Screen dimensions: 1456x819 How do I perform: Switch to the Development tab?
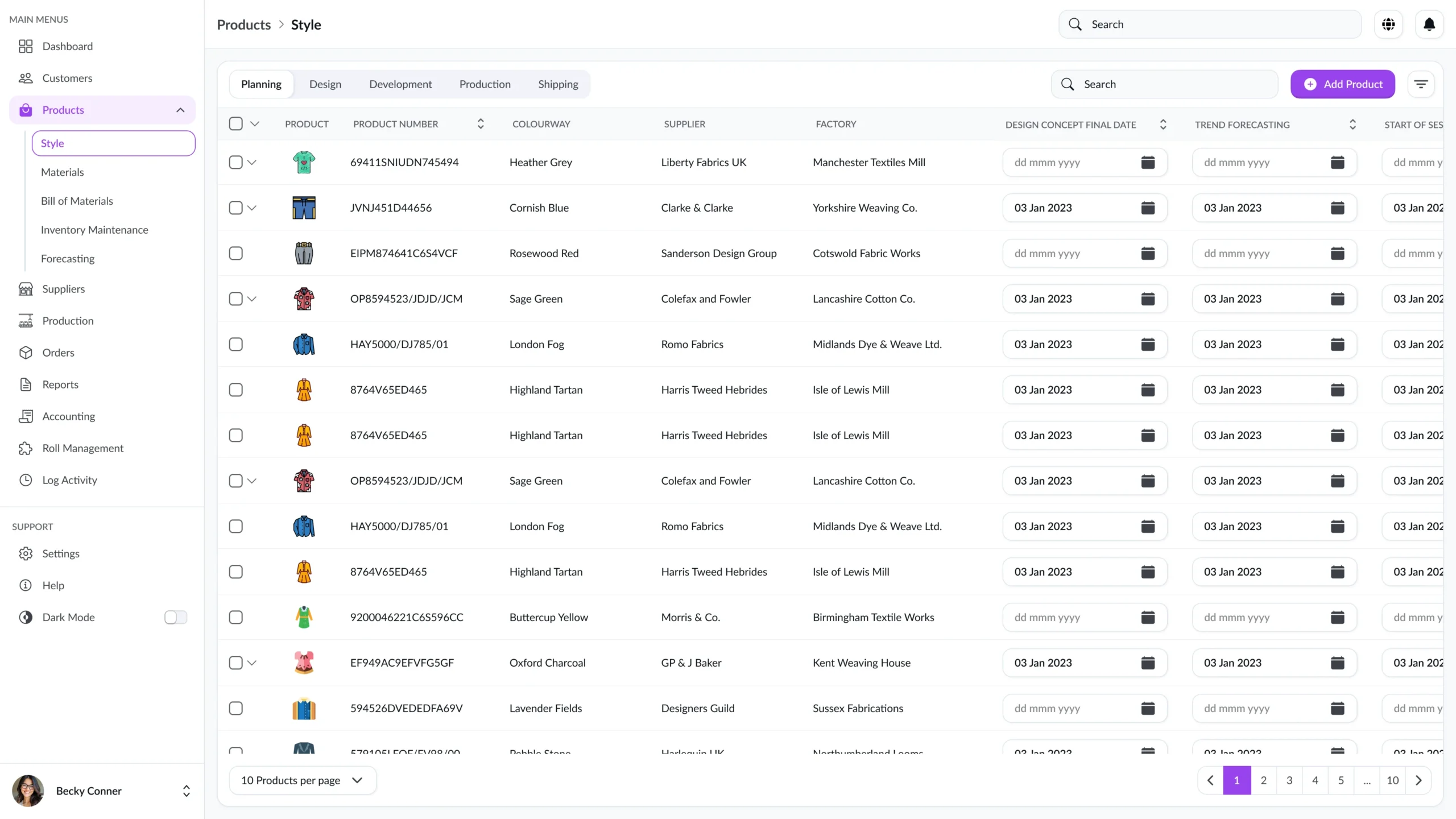(x=400, y=84)
